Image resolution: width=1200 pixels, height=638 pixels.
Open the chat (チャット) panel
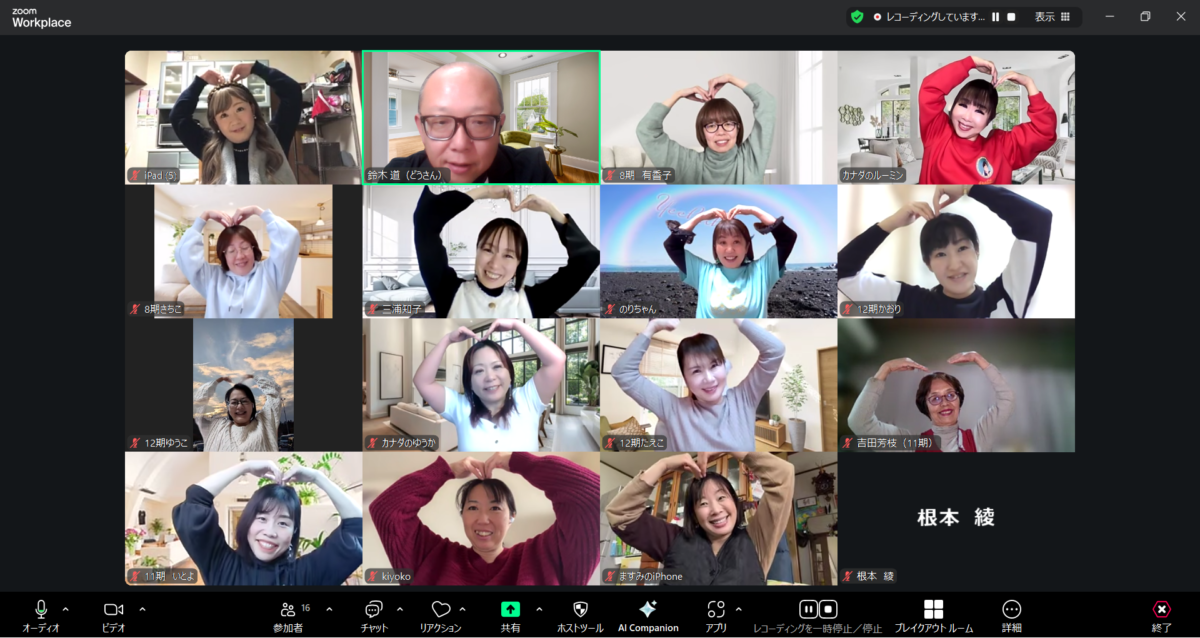(x=374, y=609)
